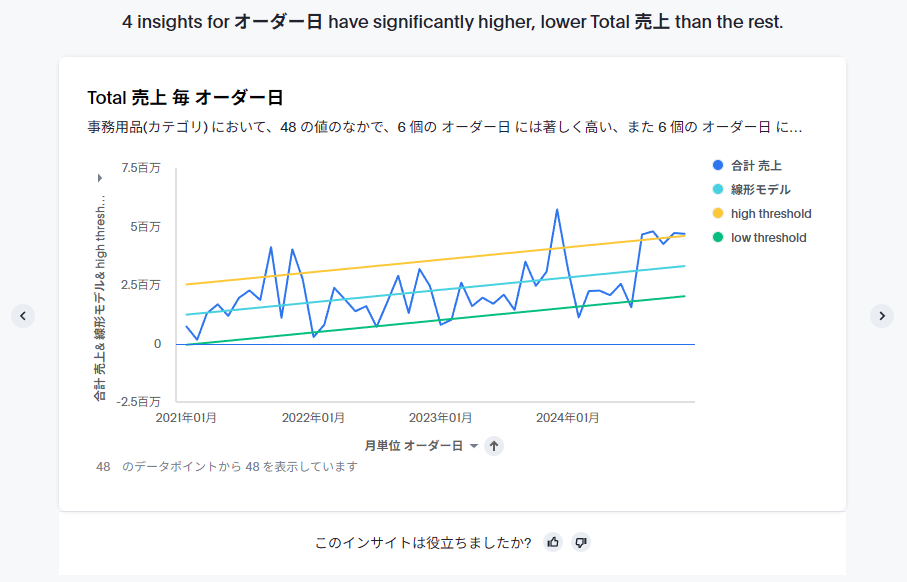Toggle the low threshold legend series

[768, 237]
